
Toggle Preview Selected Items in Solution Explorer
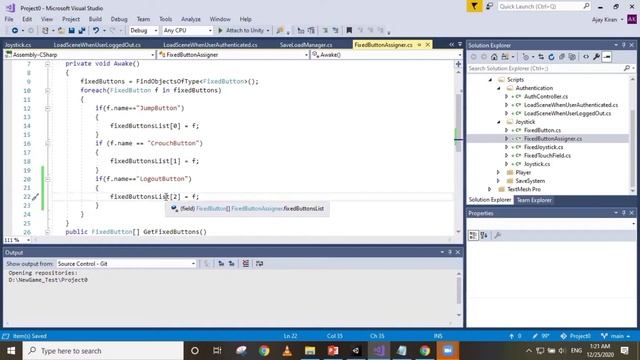(x=607, y=57)
